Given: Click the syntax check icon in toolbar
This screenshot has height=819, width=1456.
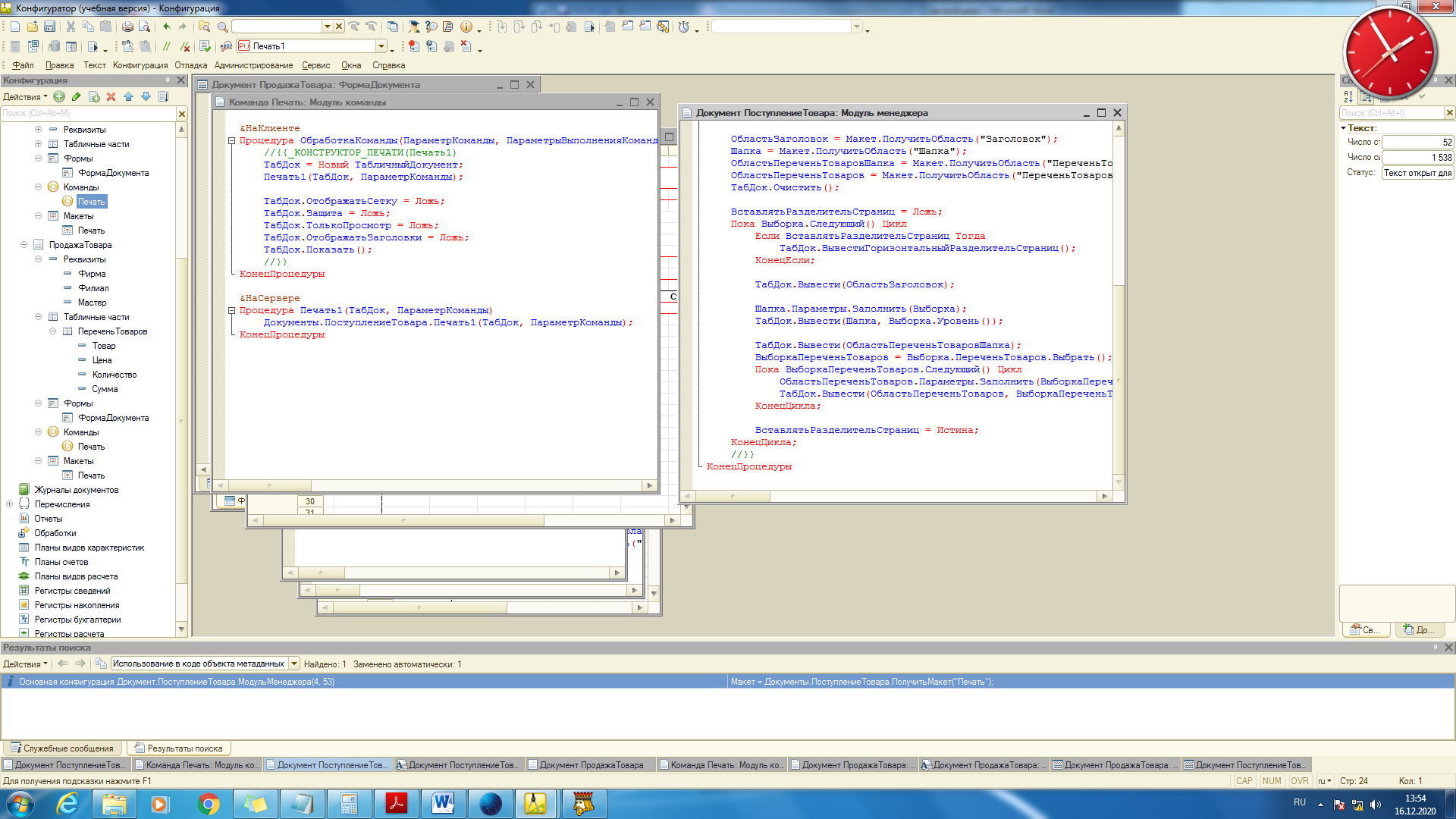Looking at the screenshot, I should click(206, 46).
